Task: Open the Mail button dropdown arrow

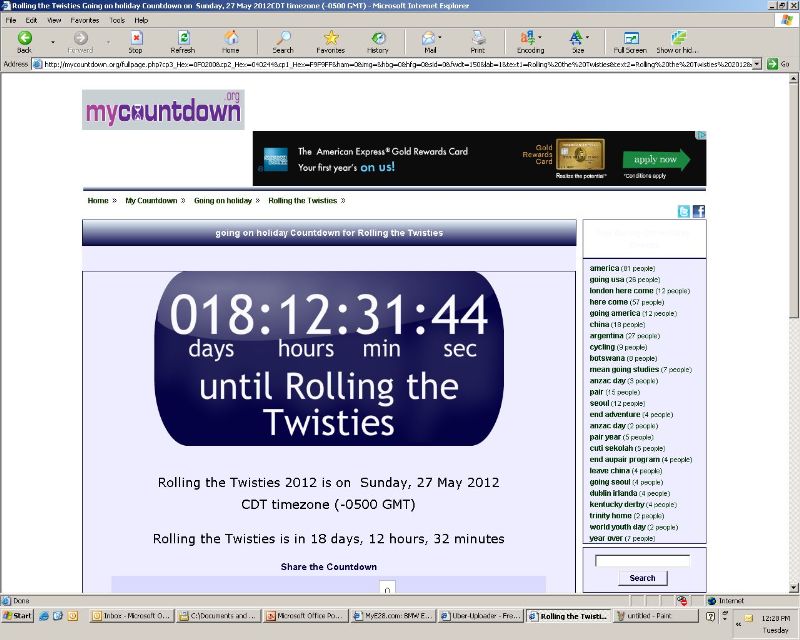Action: (x=439, y=37)
